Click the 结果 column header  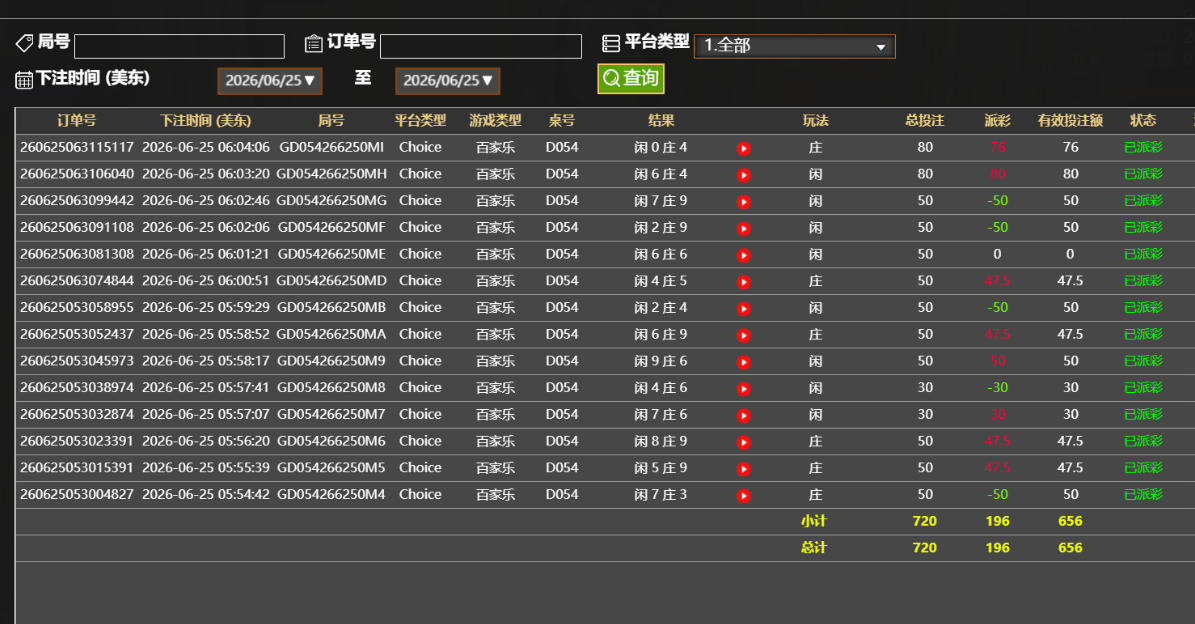661,120
